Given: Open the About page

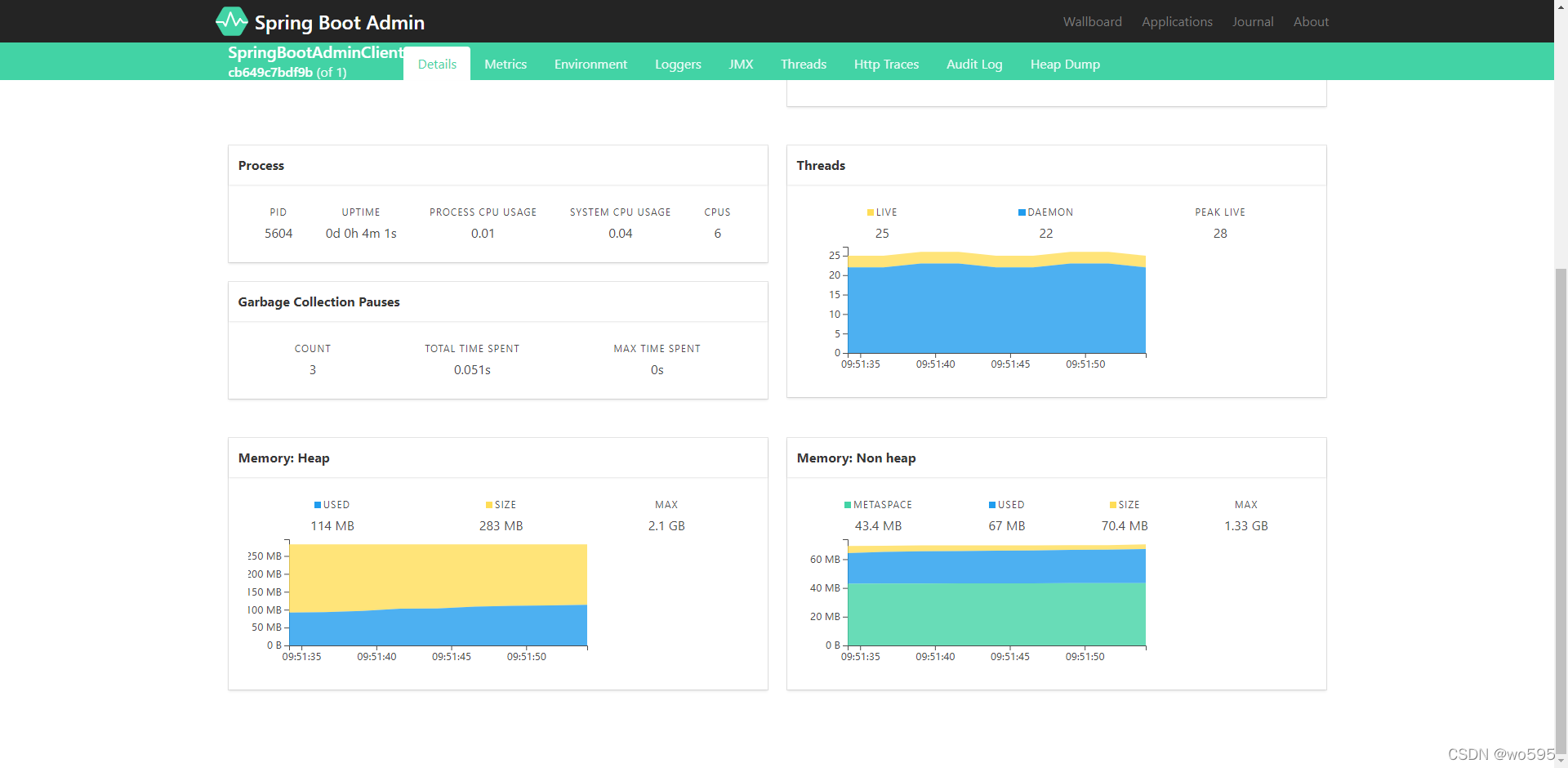Looking at the screenshot, I should pyautogui.click(x=1311, y=22).
